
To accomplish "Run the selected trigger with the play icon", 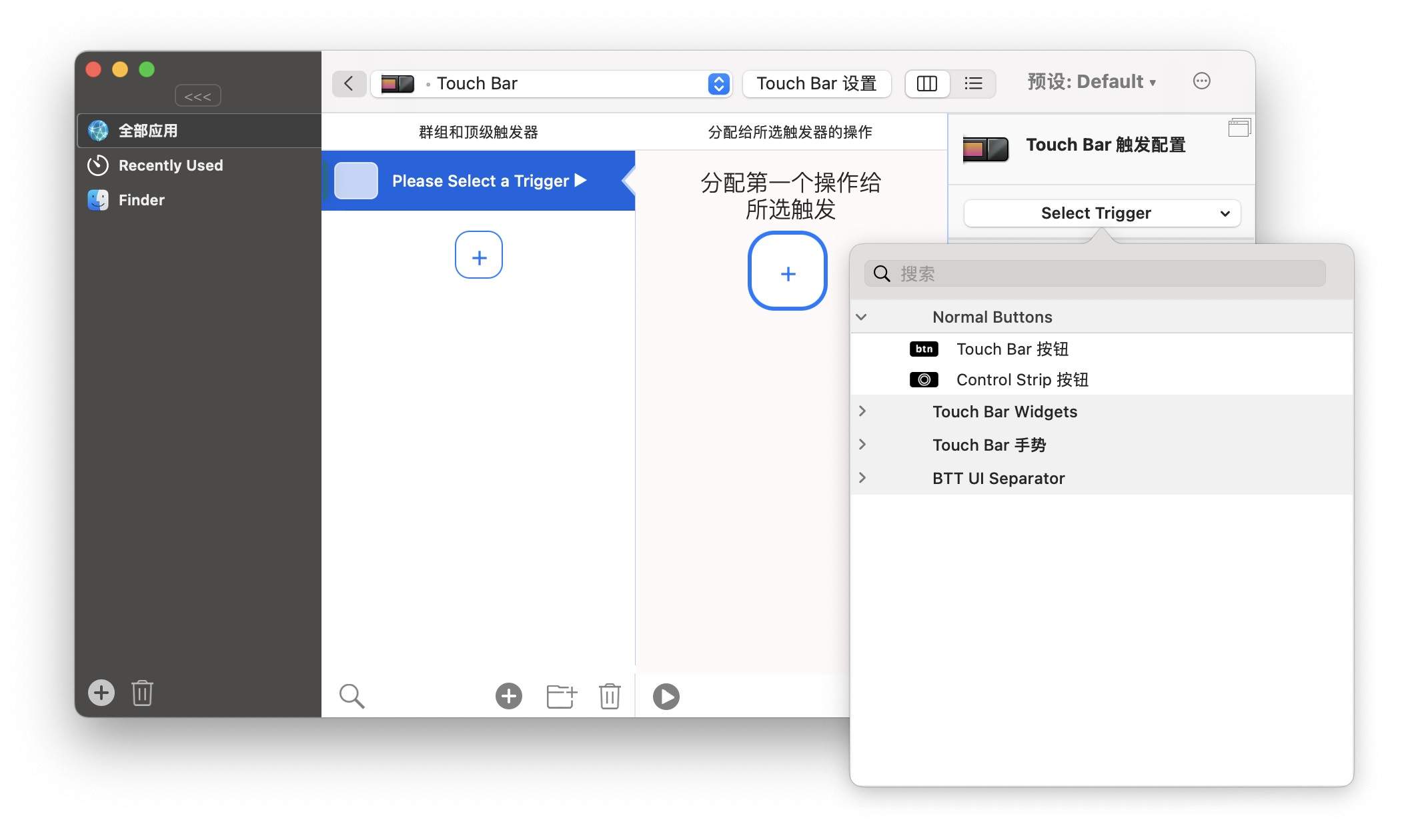I will point(665,695).
